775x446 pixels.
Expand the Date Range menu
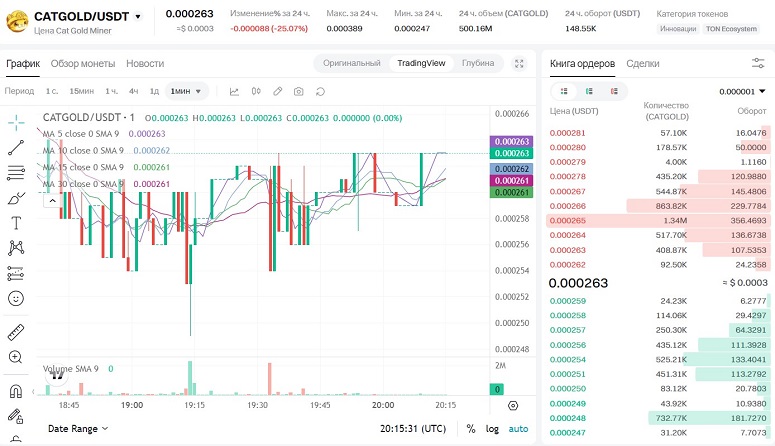78,429
